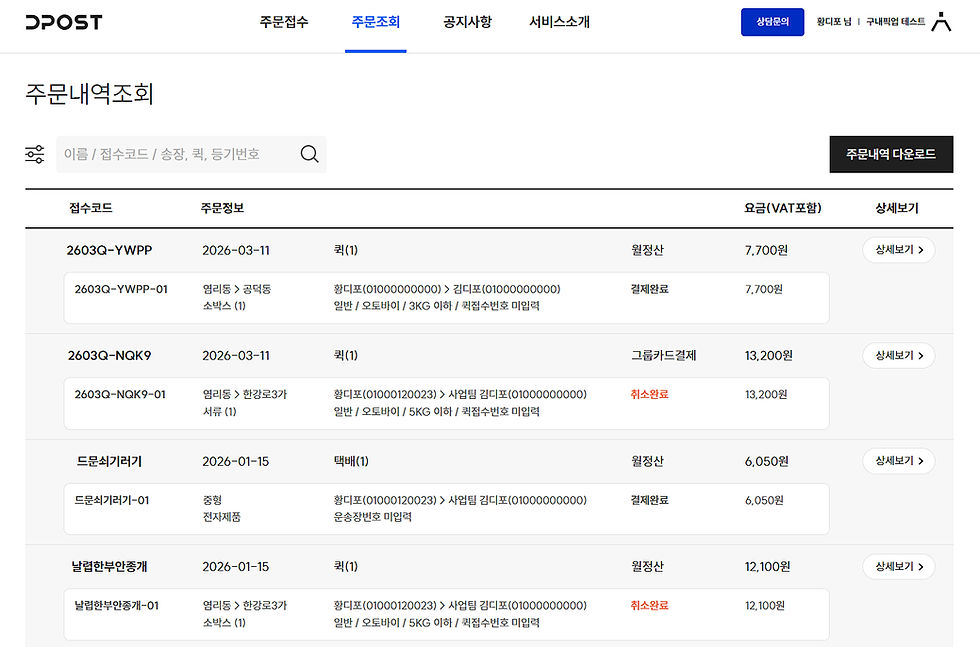980x647 pixels.
Task: Click the 운송장번호 미입력 text
Action: (372, 517)
